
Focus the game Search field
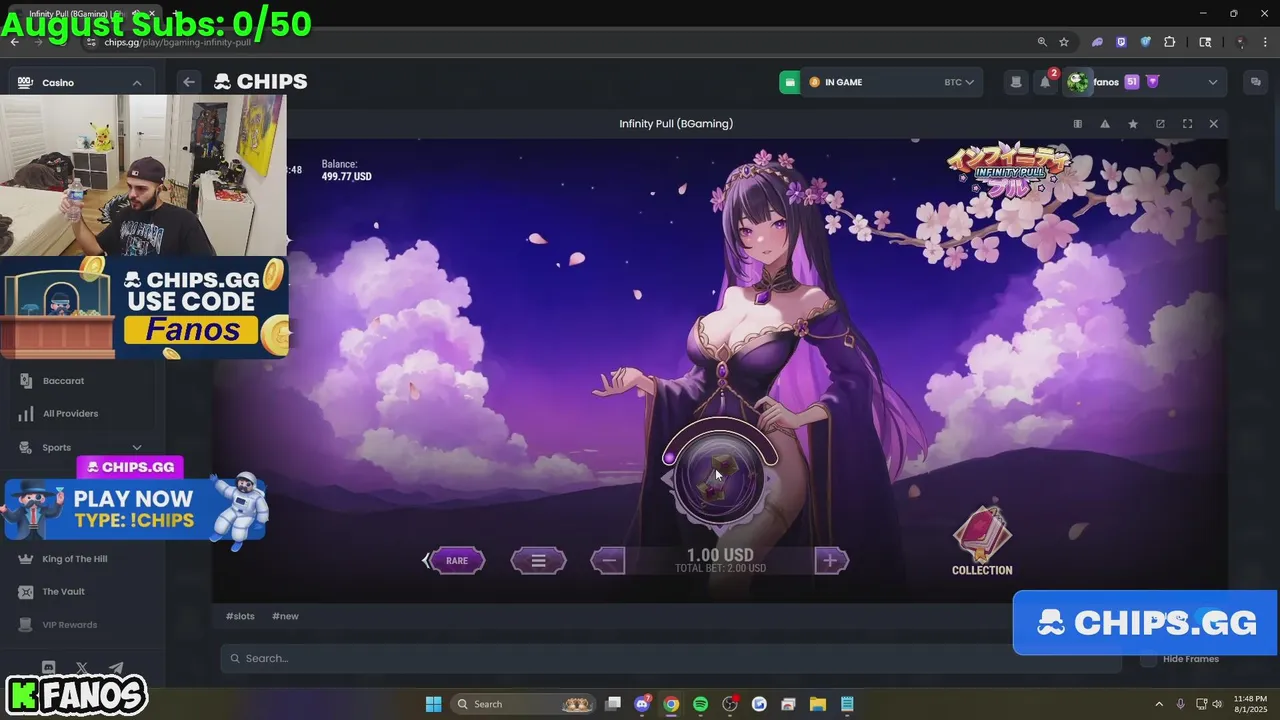coord(670,658)
